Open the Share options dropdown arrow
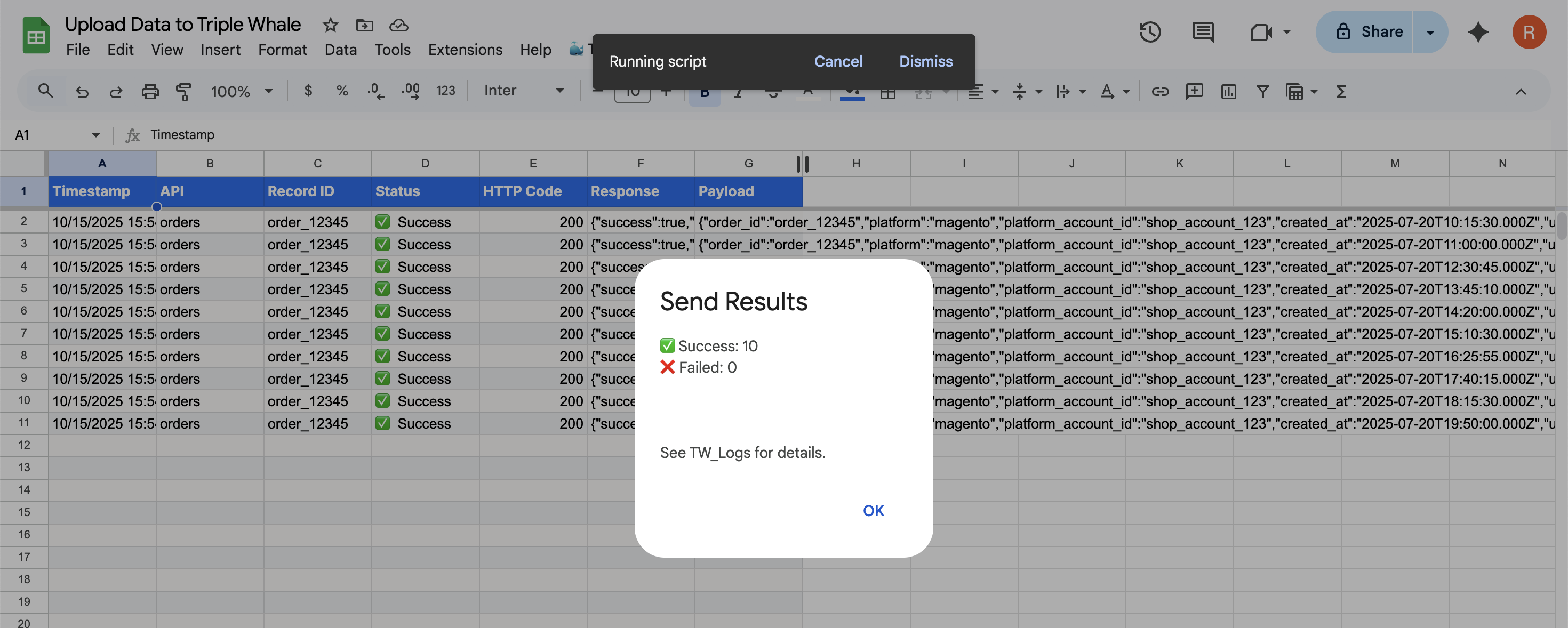The width and height of the screenshot is (1568, 628). point(1430,31)
